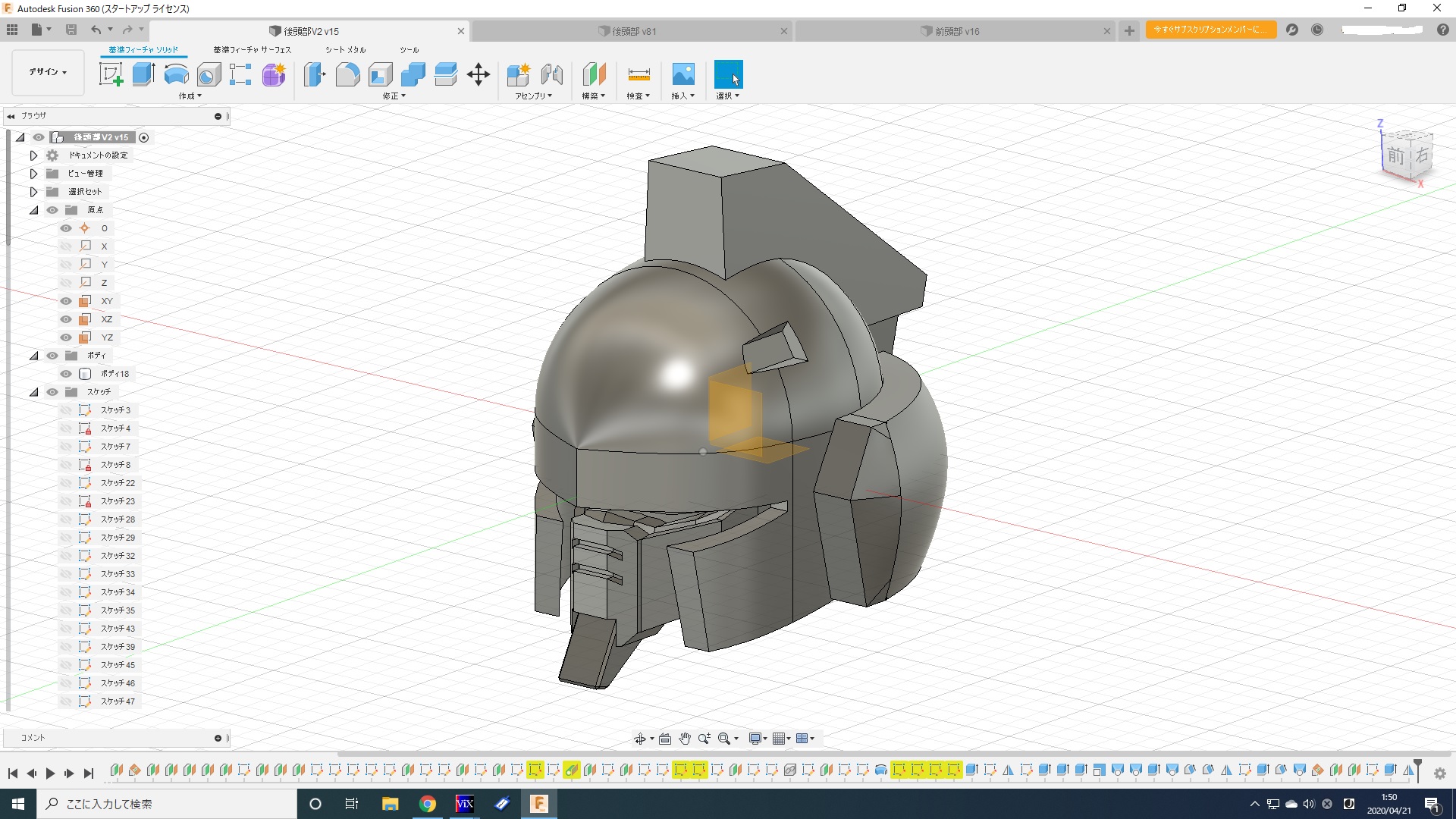Screen dimensions: 1456x819
Task: Click the Create Form icon
Action: 274,74
